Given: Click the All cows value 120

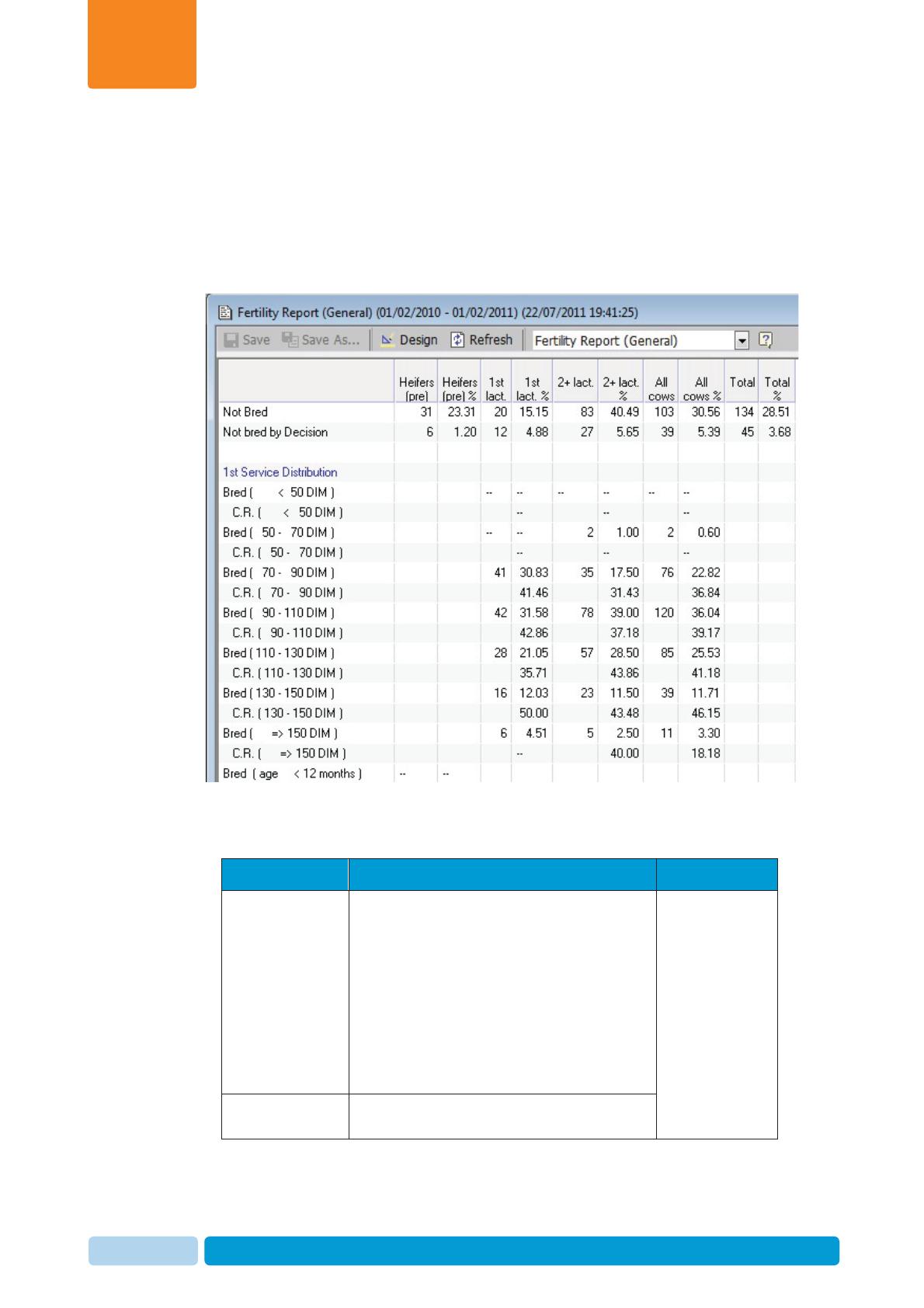Looking at the screenshot, I should pyautogui.click(x=664, y=613).
